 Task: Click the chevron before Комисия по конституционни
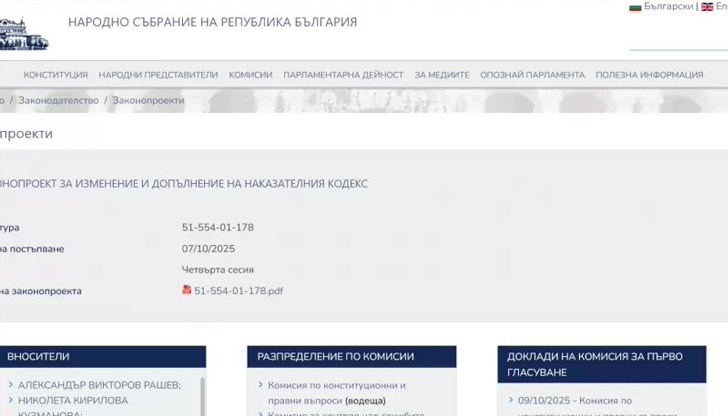pyautogui.click(x=260, y=385)
